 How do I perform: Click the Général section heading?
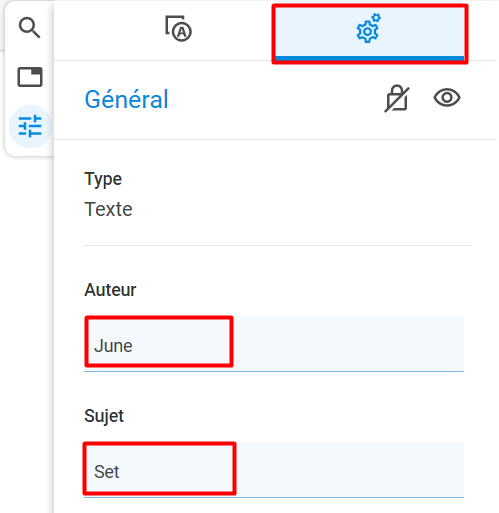pos(126,99)
